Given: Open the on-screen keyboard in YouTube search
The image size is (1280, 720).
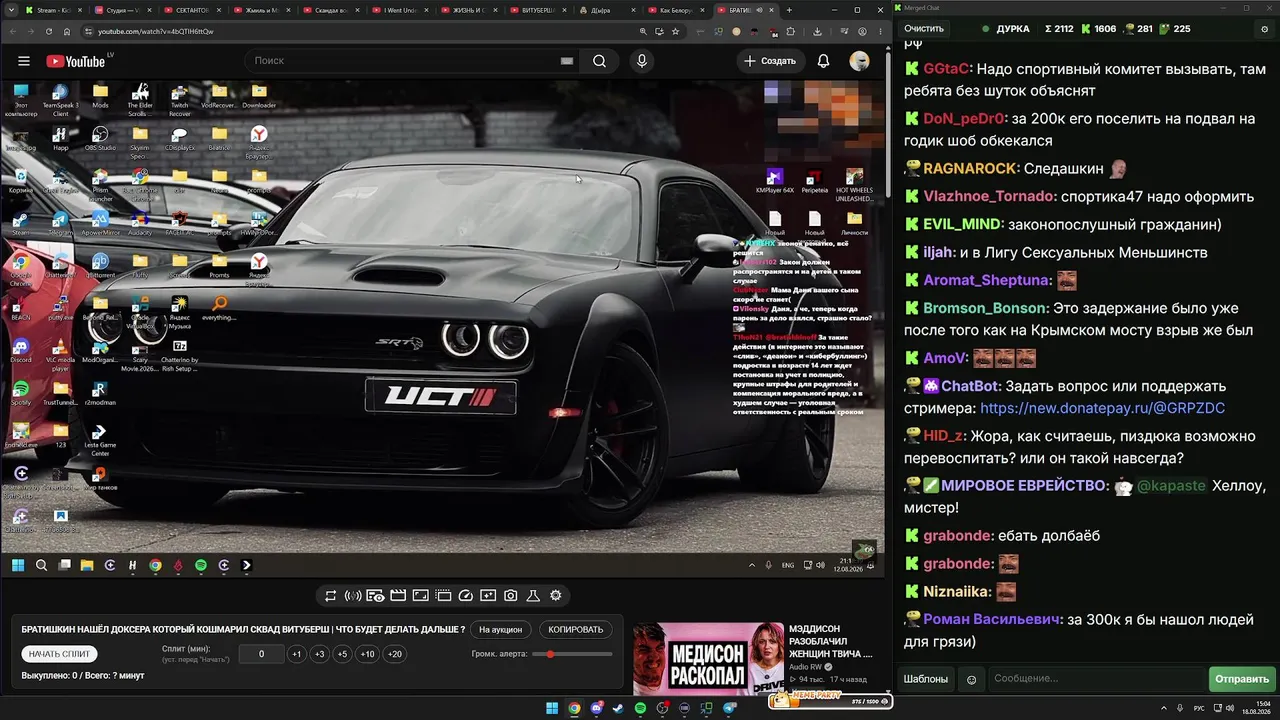Looking at the screenshot, I should 567,61.
